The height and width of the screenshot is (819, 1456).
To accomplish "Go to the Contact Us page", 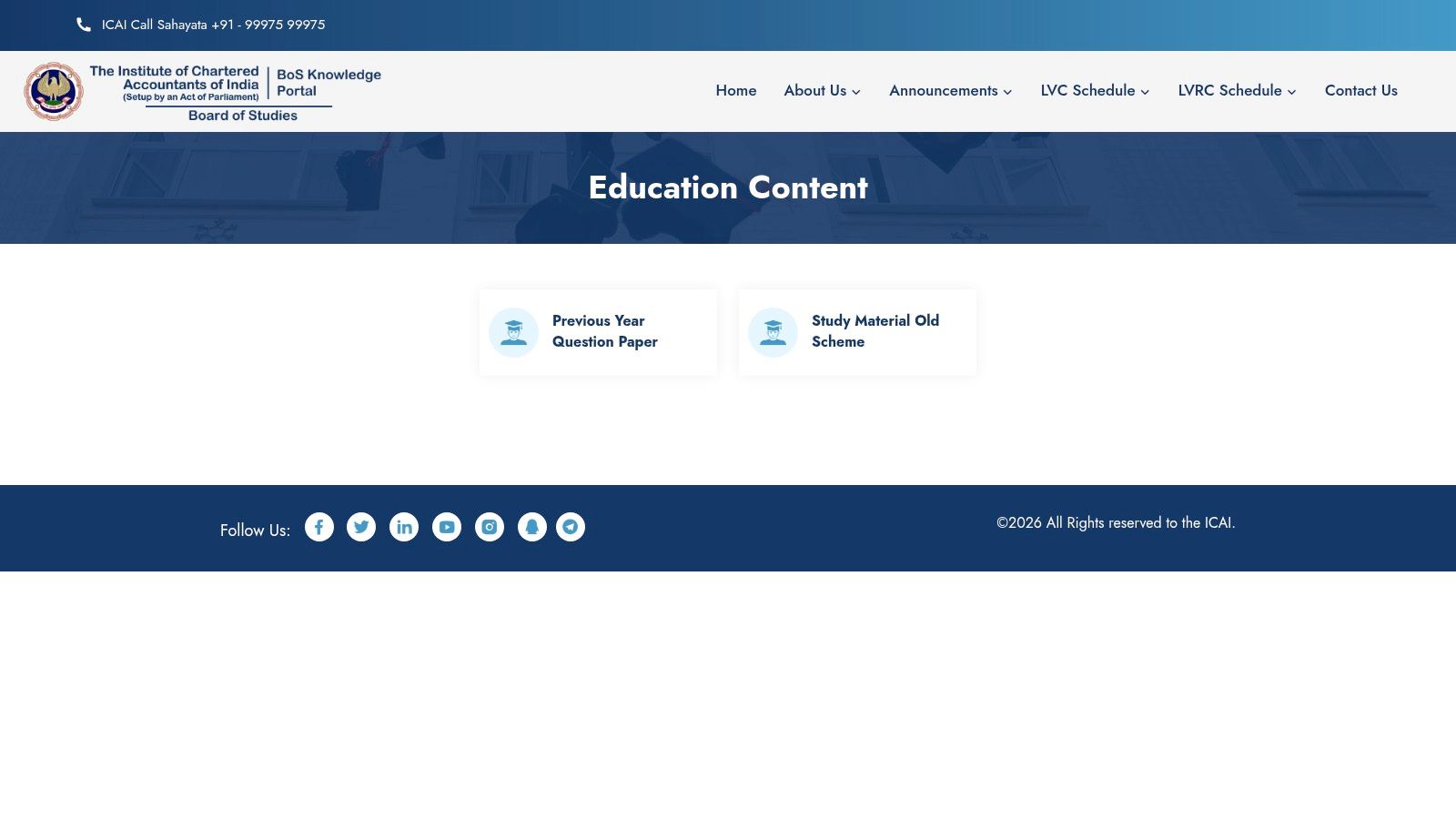I will point(1361,91).
